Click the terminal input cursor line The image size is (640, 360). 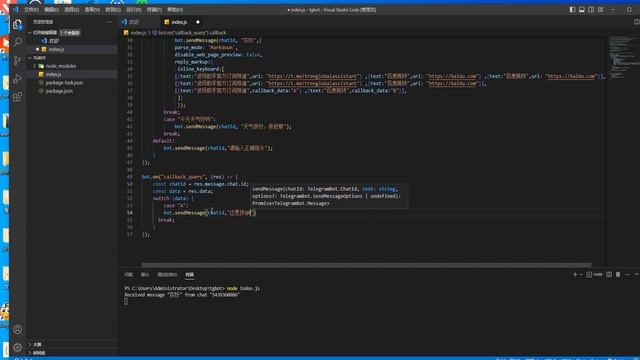126,301
